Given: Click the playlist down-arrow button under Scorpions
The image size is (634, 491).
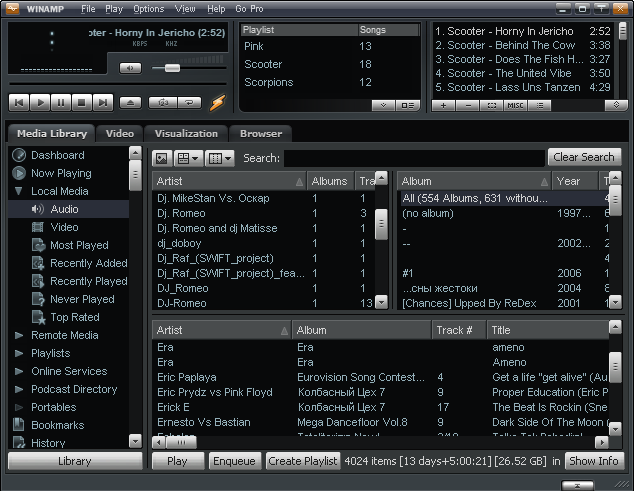Looking at the screenshot, I should [383, 106].
